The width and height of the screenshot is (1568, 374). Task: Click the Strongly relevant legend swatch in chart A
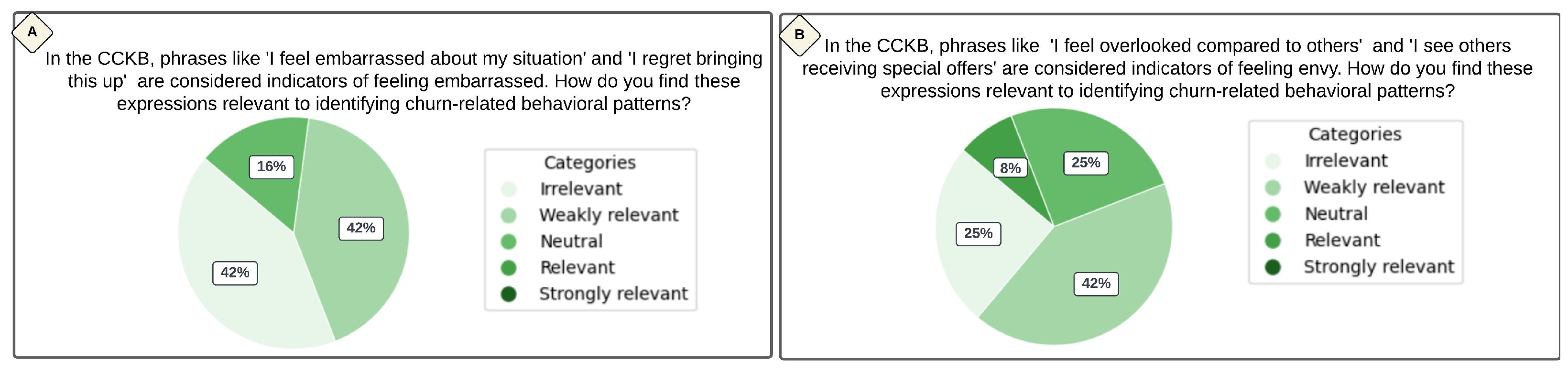coord(508,295)
